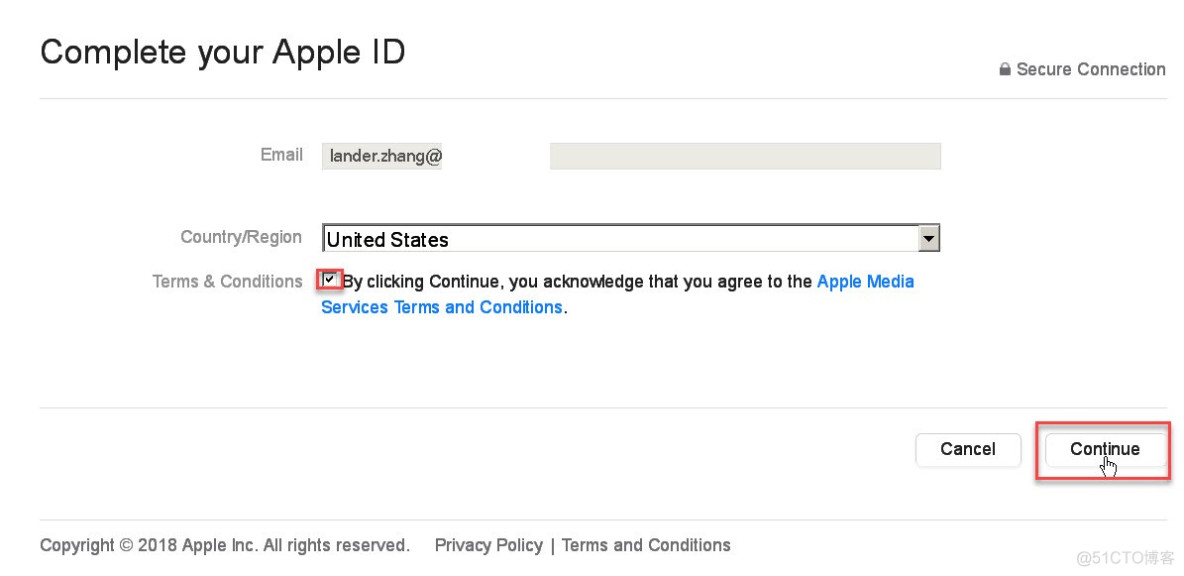Click the Country/Region label
Viewport: 1184px width, 576px height.
pos(241,237)
